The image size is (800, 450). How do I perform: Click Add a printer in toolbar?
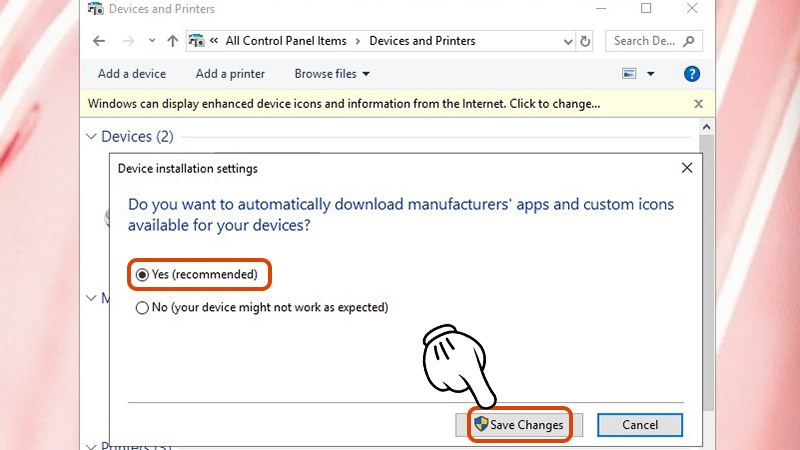230,74
